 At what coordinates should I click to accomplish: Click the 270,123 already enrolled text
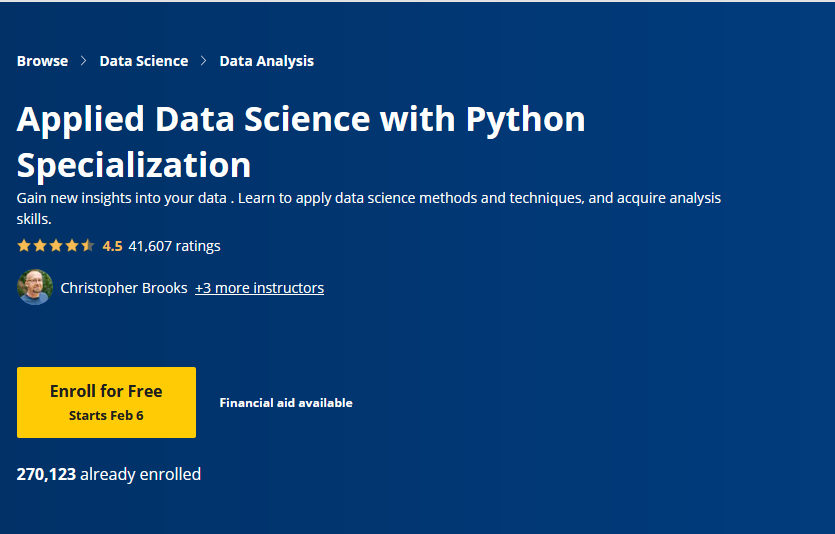click(109, 474)
